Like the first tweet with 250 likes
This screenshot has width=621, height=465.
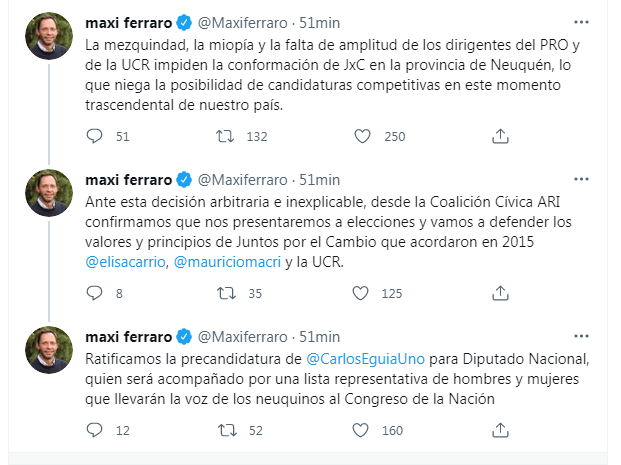pos(362,136)
